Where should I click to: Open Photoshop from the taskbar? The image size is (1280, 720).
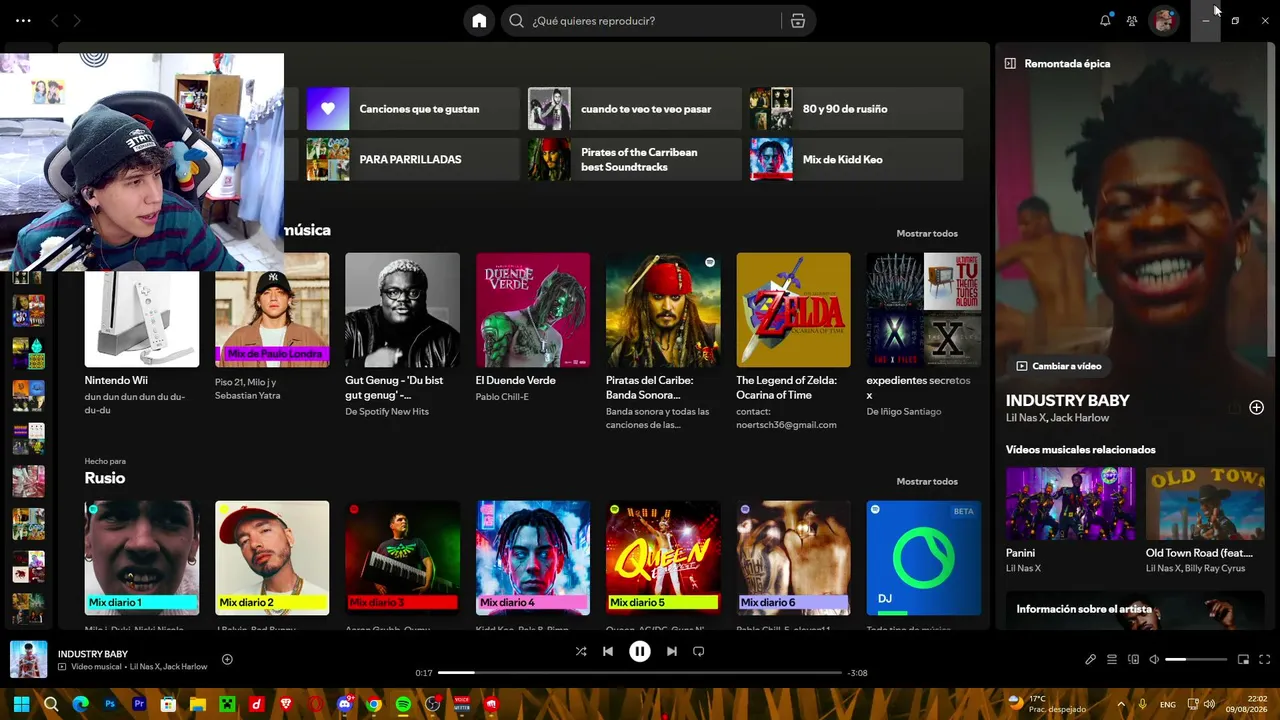(110, 704)
